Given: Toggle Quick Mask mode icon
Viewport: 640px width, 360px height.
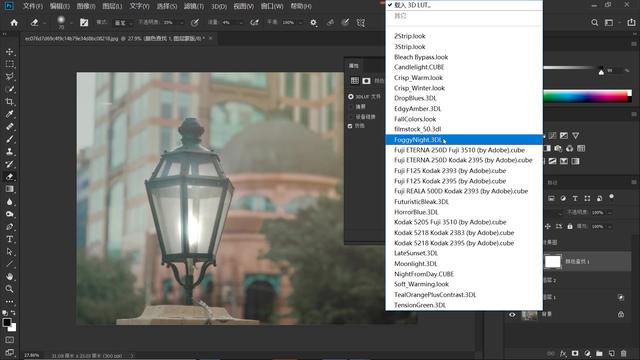Looking at the screenshot, I should 10,340.
